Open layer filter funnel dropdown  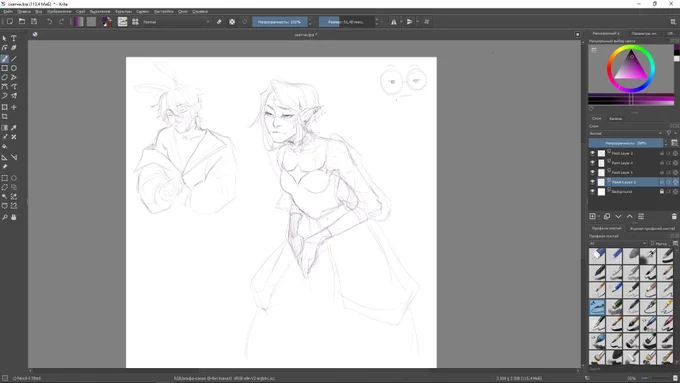click(670, 134)
